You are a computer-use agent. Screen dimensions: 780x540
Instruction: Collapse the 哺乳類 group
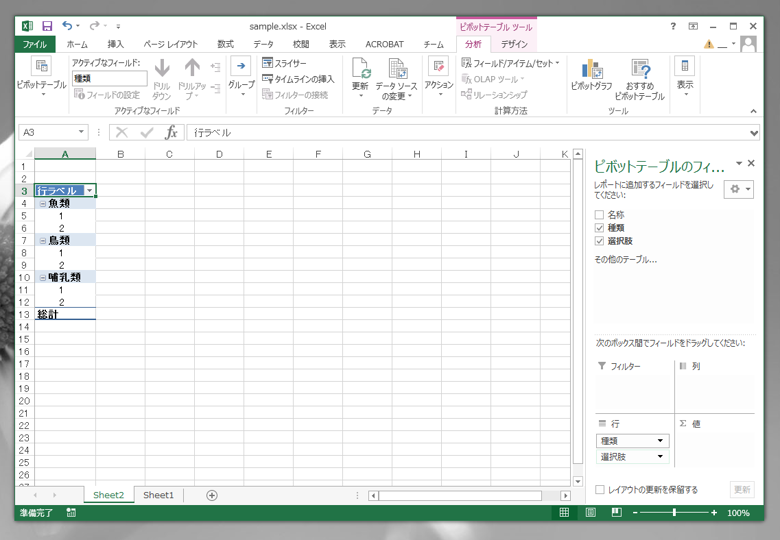point(43,277)
